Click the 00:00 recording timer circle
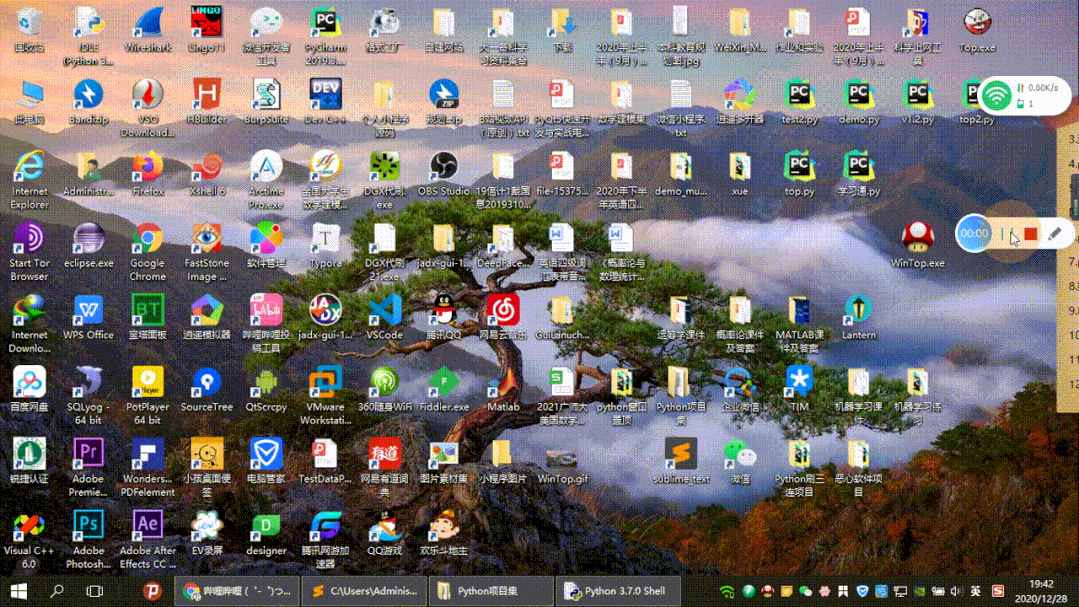Screen dimensions: 1079x607 pyautogui.click(x=974, y=233)
